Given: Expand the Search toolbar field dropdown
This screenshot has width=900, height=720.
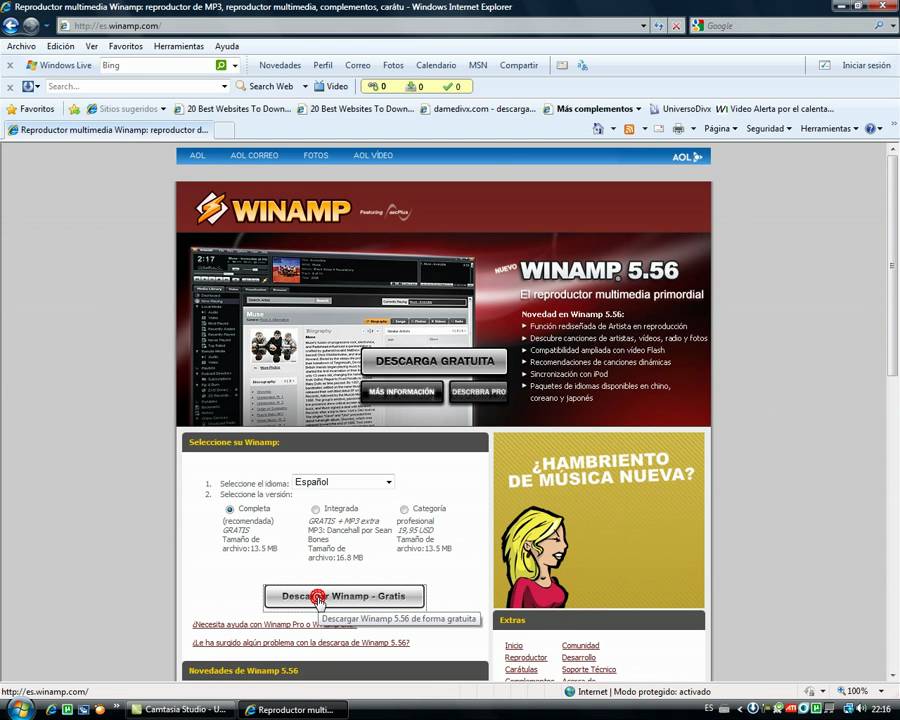Looking at the screenshot, I should coord(224,86).
